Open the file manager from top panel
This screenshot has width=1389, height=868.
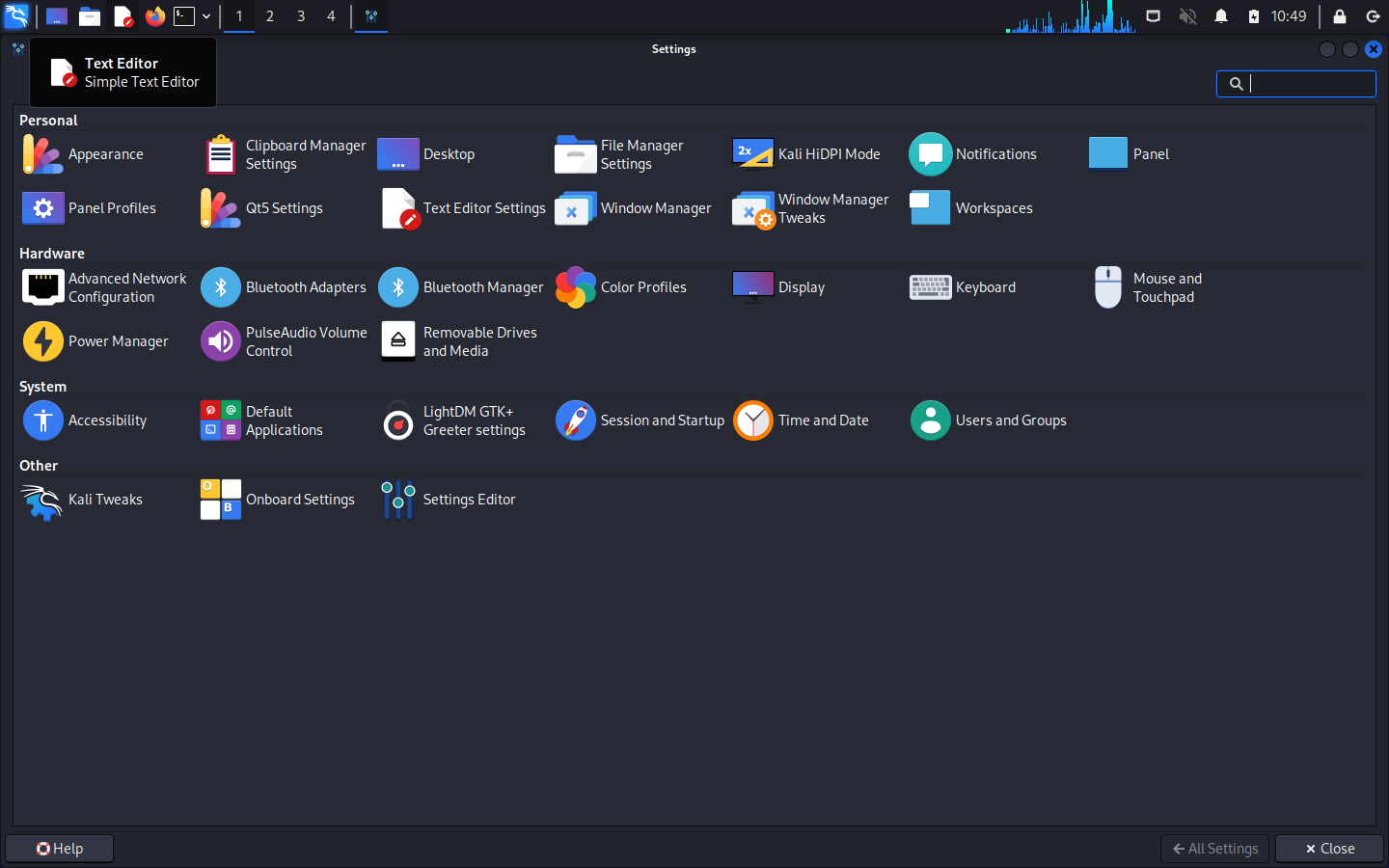[x=90, y=16]
